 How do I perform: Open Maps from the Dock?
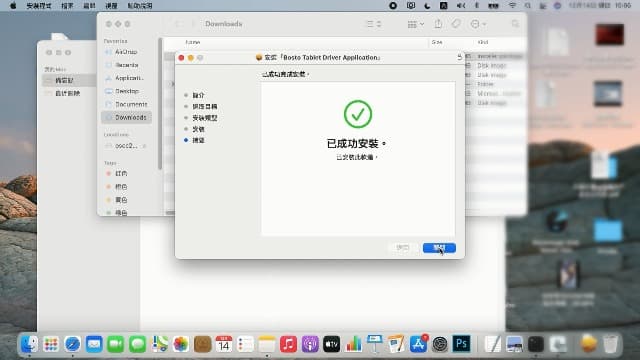159,344
